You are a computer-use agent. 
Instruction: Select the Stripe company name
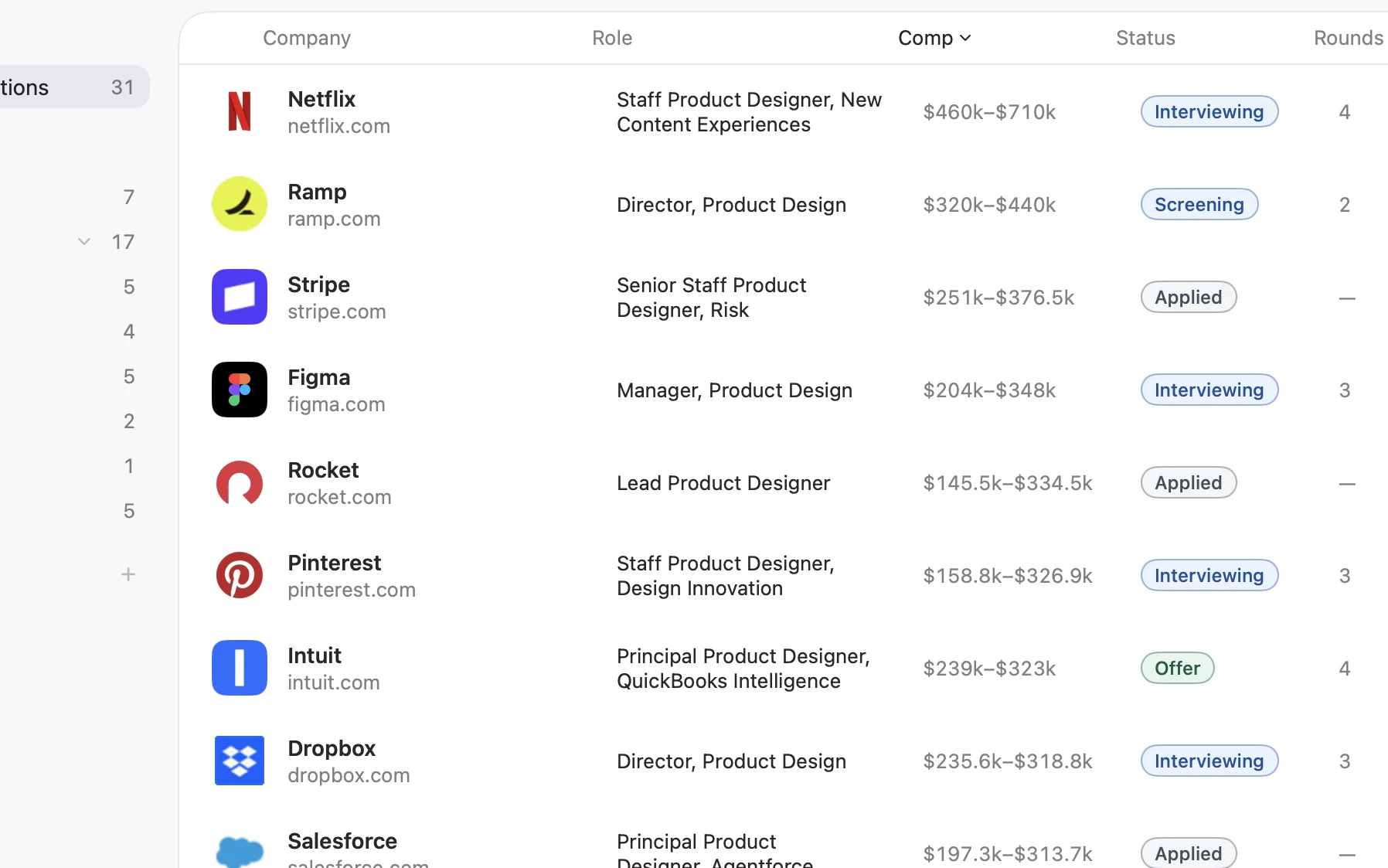point(318,284)
